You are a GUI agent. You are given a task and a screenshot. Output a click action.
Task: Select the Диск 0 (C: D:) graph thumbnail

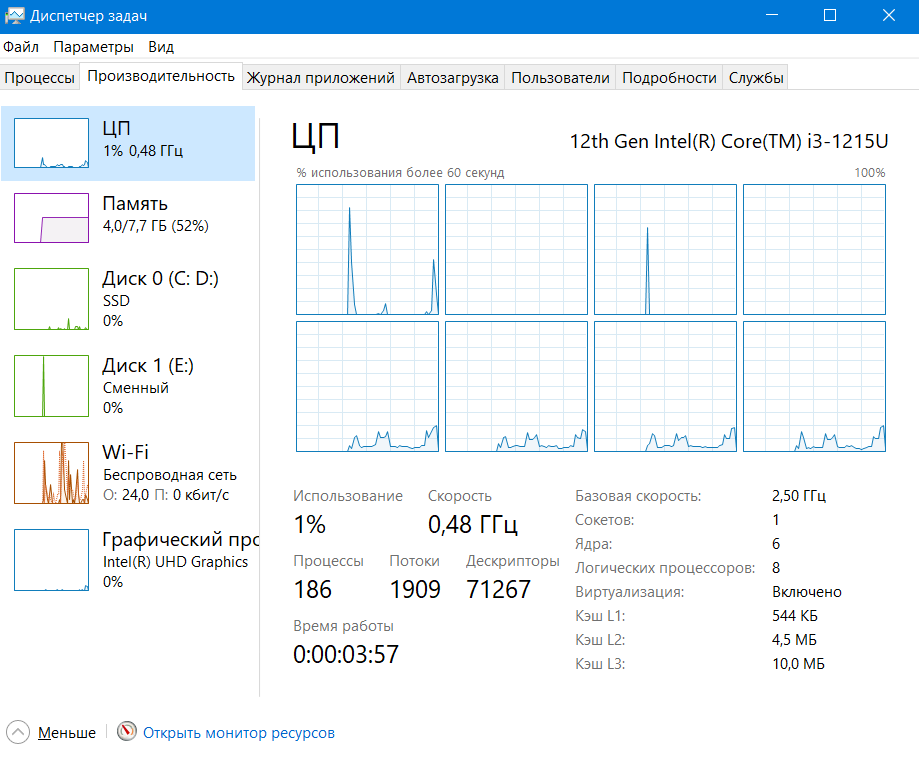coord(52,299)
